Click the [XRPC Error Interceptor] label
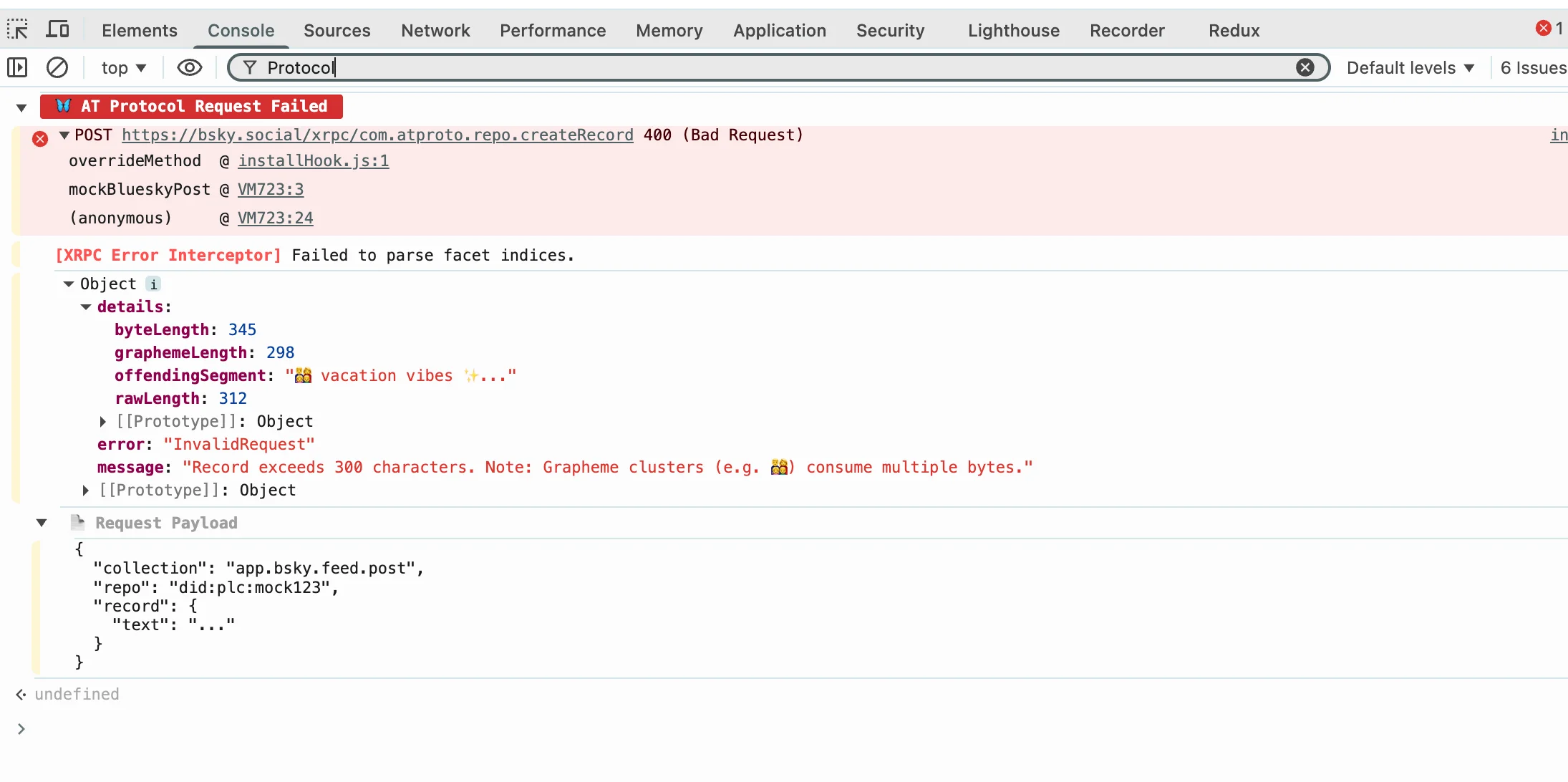Screen dimensions: 1568x782 pyautogui.click(x=168, y=255)
